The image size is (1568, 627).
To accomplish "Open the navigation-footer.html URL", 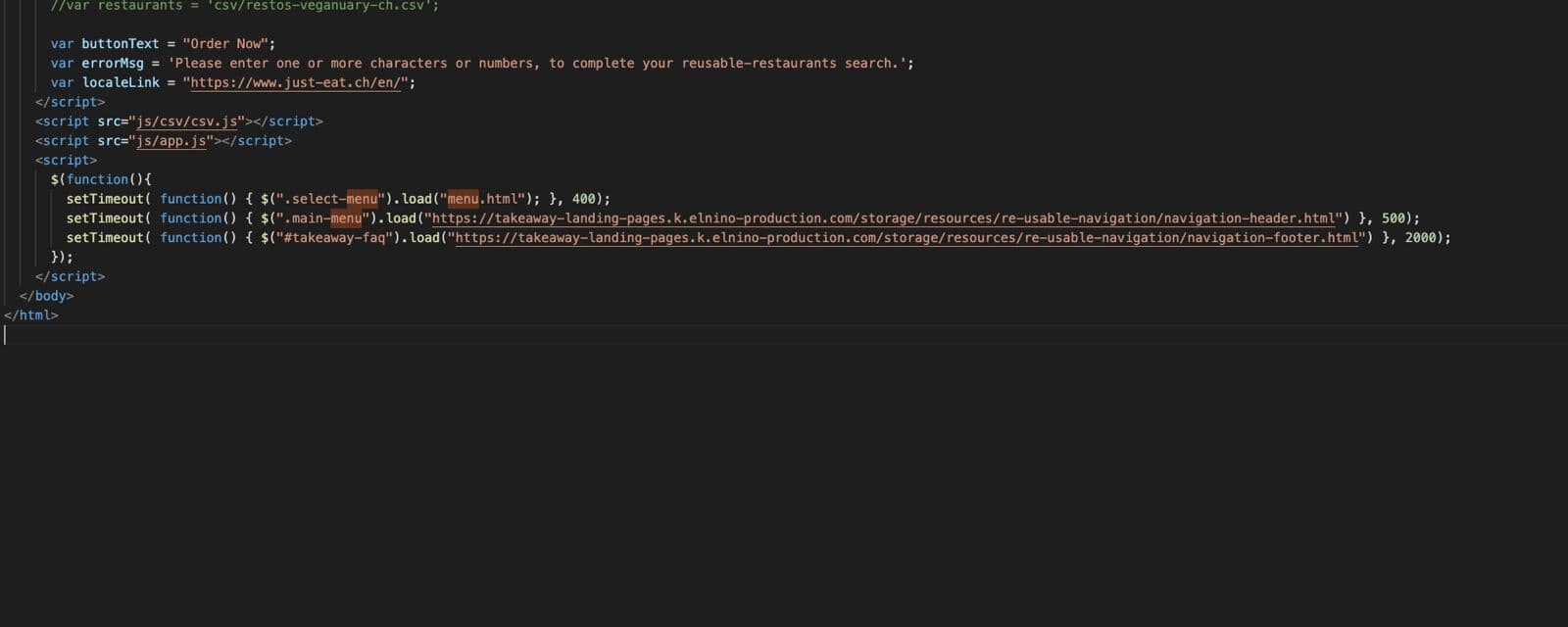I will click(x=907, y=238).
